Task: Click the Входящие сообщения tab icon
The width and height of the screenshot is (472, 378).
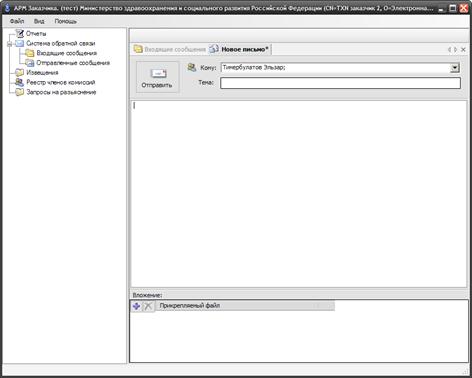Action: click(x=138, y=49)
